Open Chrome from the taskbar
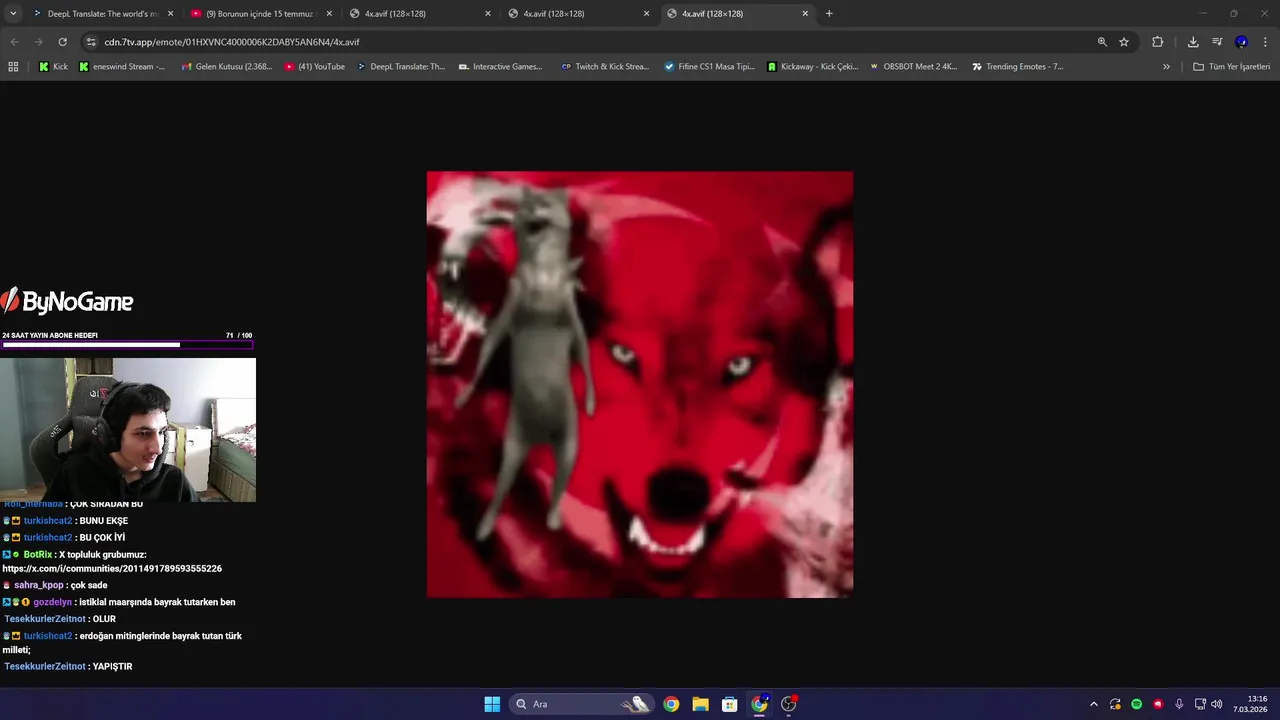The height and width of the screenshot is (720, 1280). [x=671, y=704]
